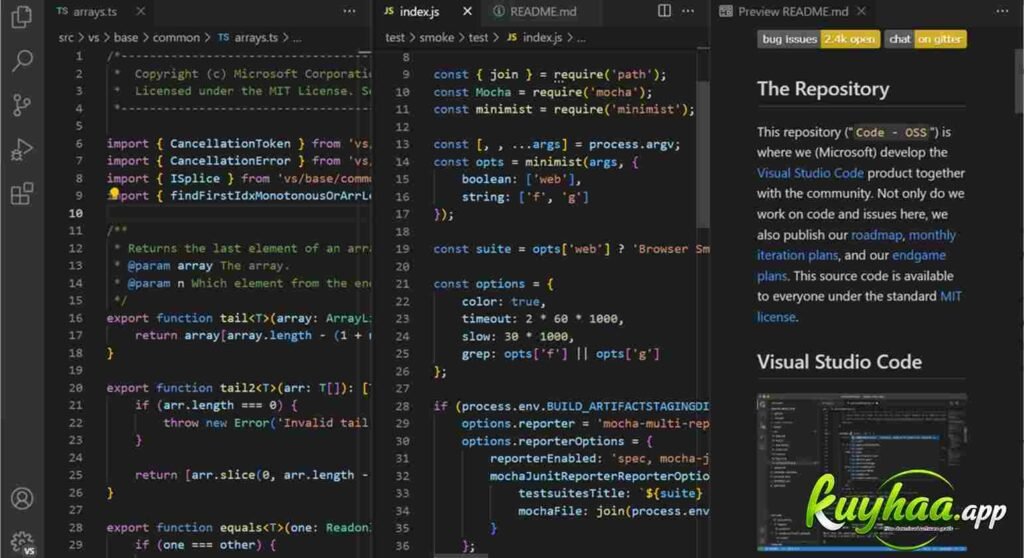The image size is (1024, 558).
Task: Click 'const Mocha = require' line
Action: coord(542,92)
